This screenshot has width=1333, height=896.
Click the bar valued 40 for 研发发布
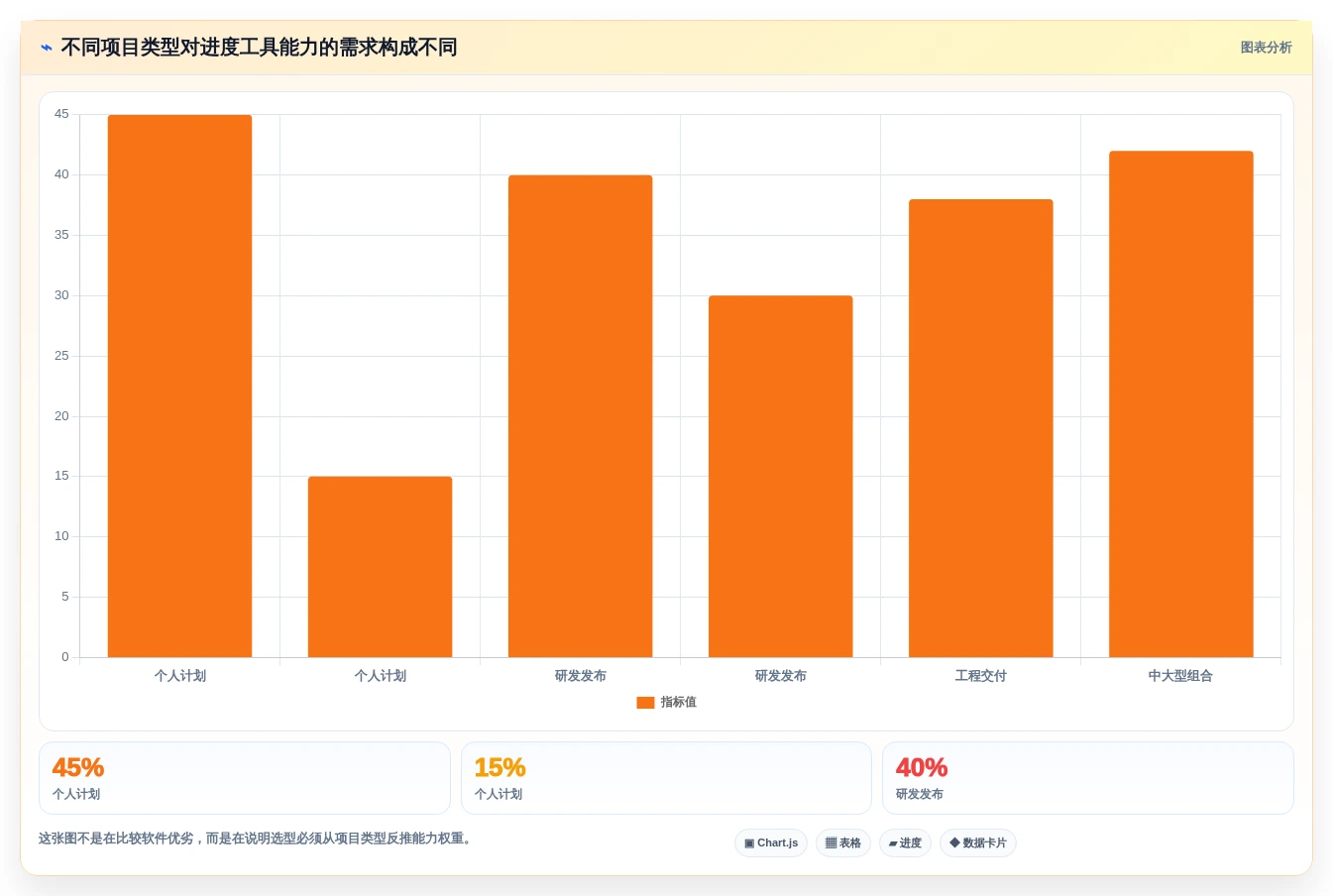click(581, 416)
